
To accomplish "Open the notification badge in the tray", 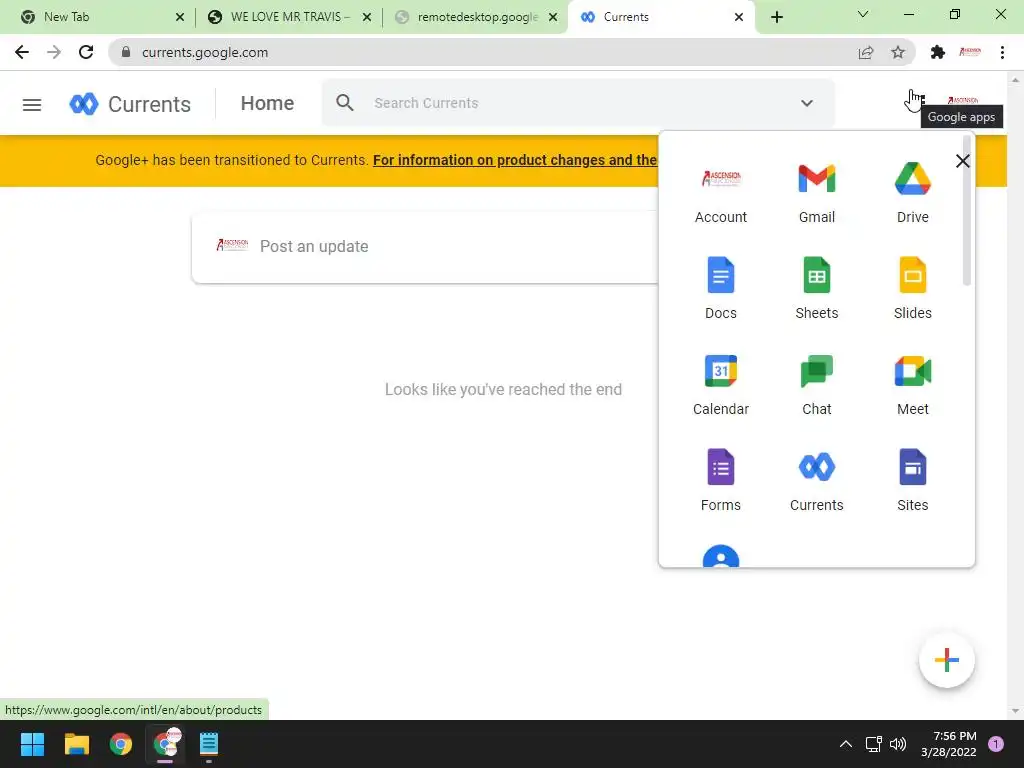I will coord(995,744).
